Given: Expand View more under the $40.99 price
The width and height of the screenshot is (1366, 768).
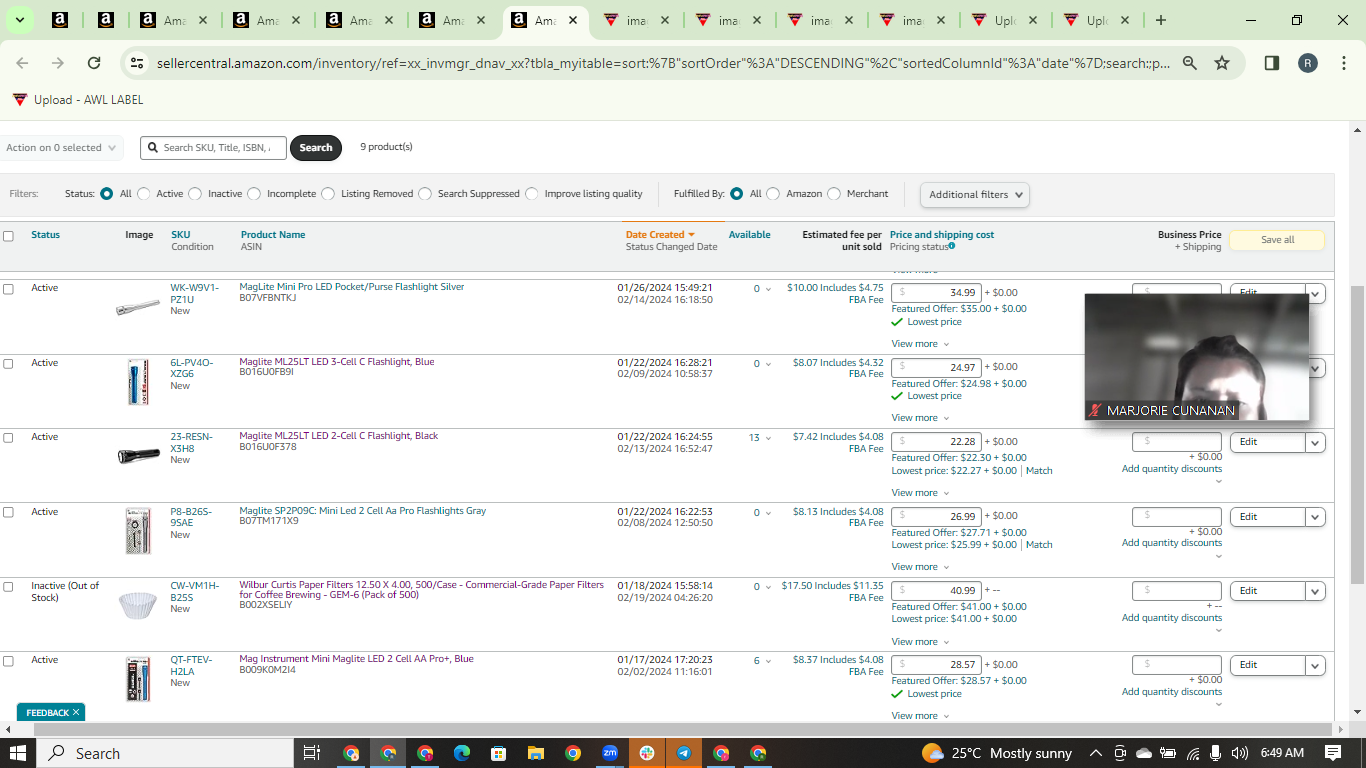Looking at the screenshot, I should 920,642.
